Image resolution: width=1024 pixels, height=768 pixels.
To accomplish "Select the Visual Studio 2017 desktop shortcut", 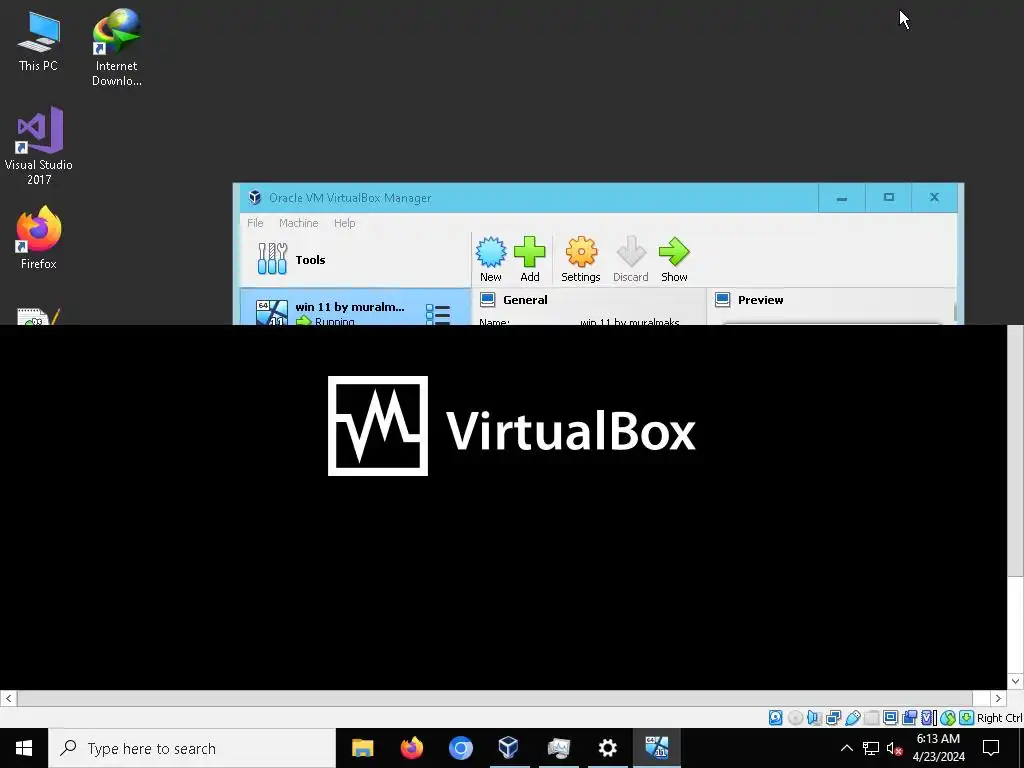I will coord(39,146).
